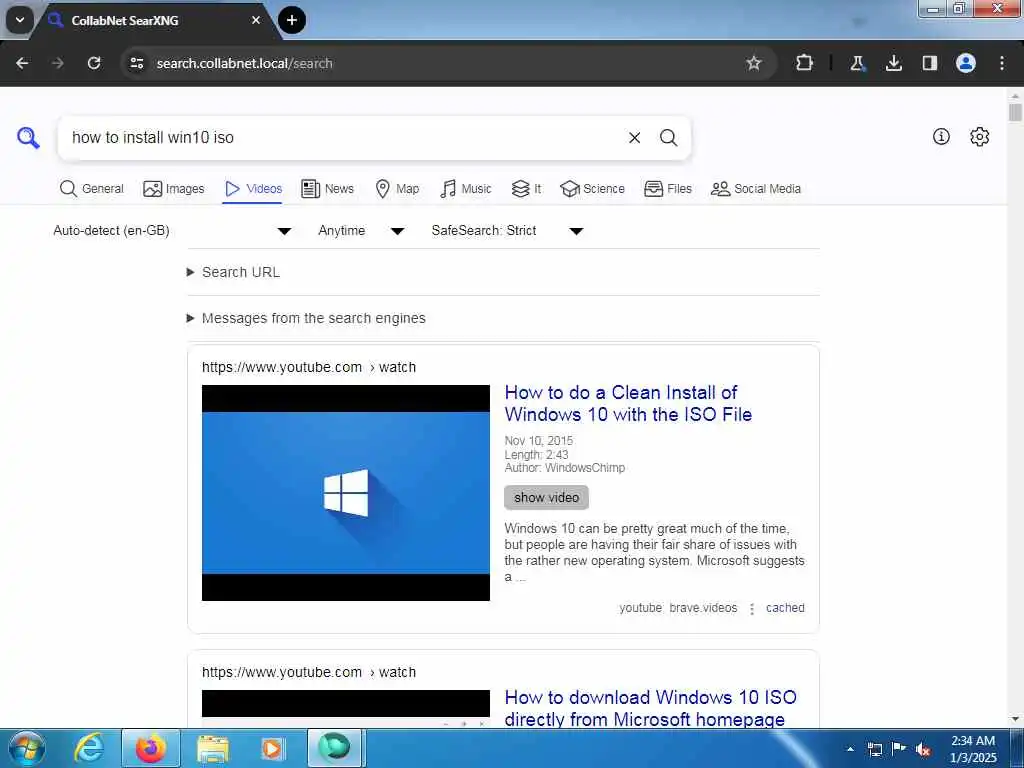Open SafeSearch: Strict dropdown

pyautogui.click(x=507, y=231)
